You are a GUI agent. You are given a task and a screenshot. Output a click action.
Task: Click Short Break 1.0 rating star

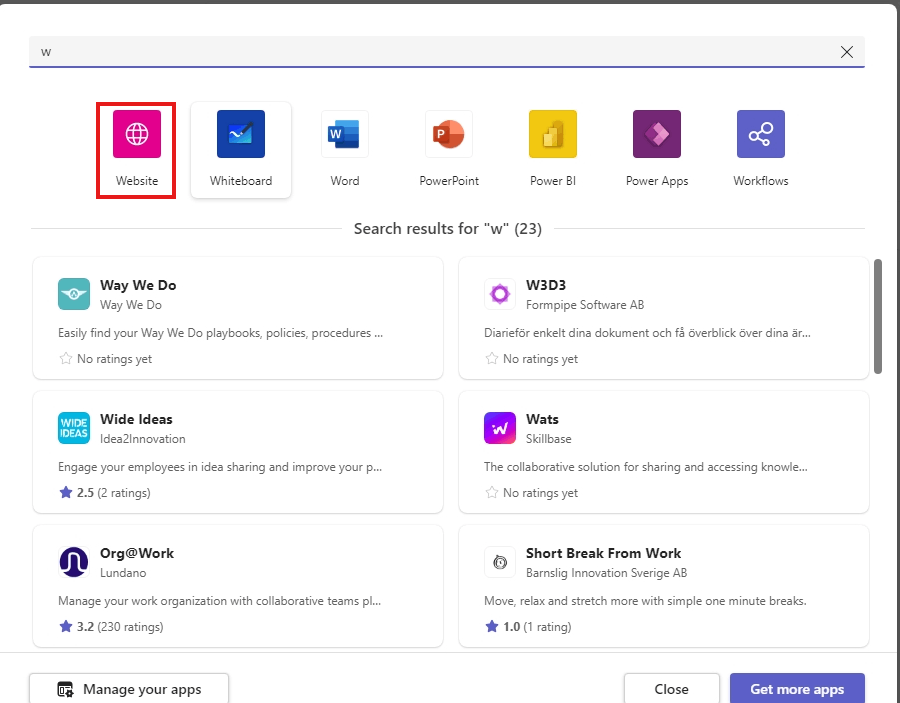point(492,627)
